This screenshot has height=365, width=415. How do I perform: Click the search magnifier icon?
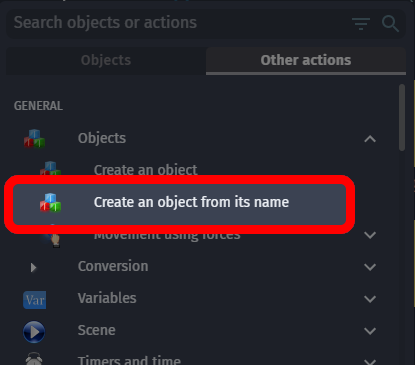tap(390, 23)
